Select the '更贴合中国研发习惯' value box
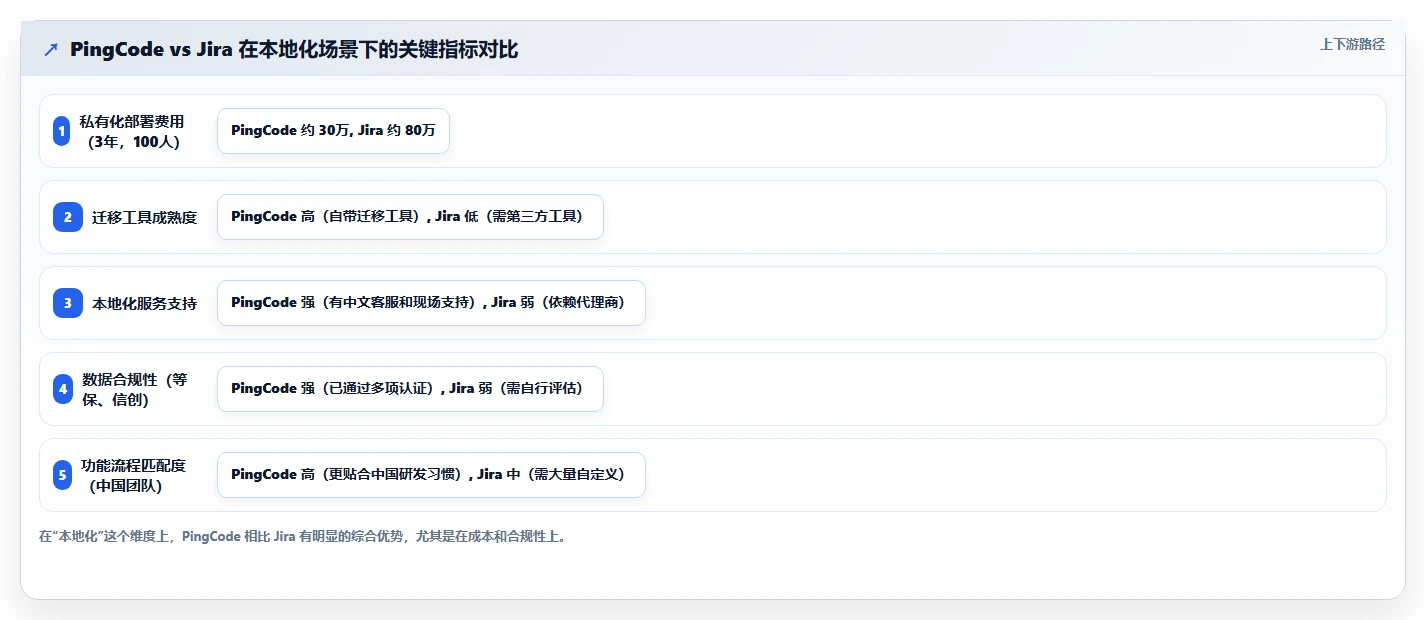Image resolution: width=1426 pixels, height=620 pixels. [431, 475]
